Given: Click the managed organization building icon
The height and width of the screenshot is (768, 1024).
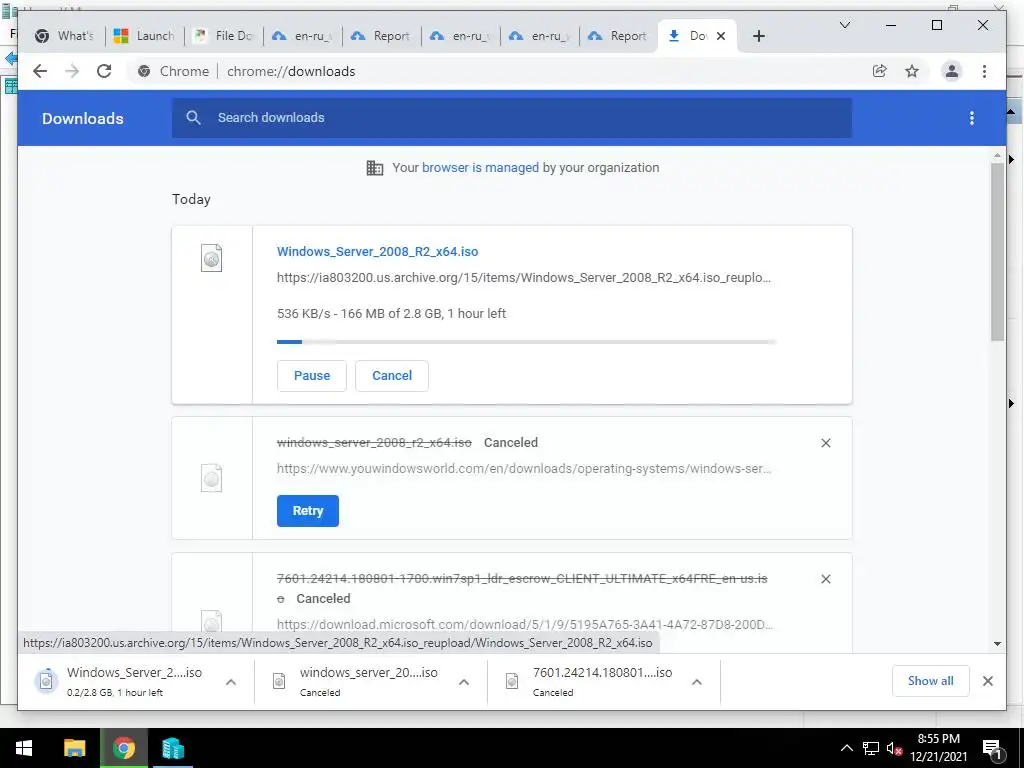Looking at the screenshot, I should 375,168.
